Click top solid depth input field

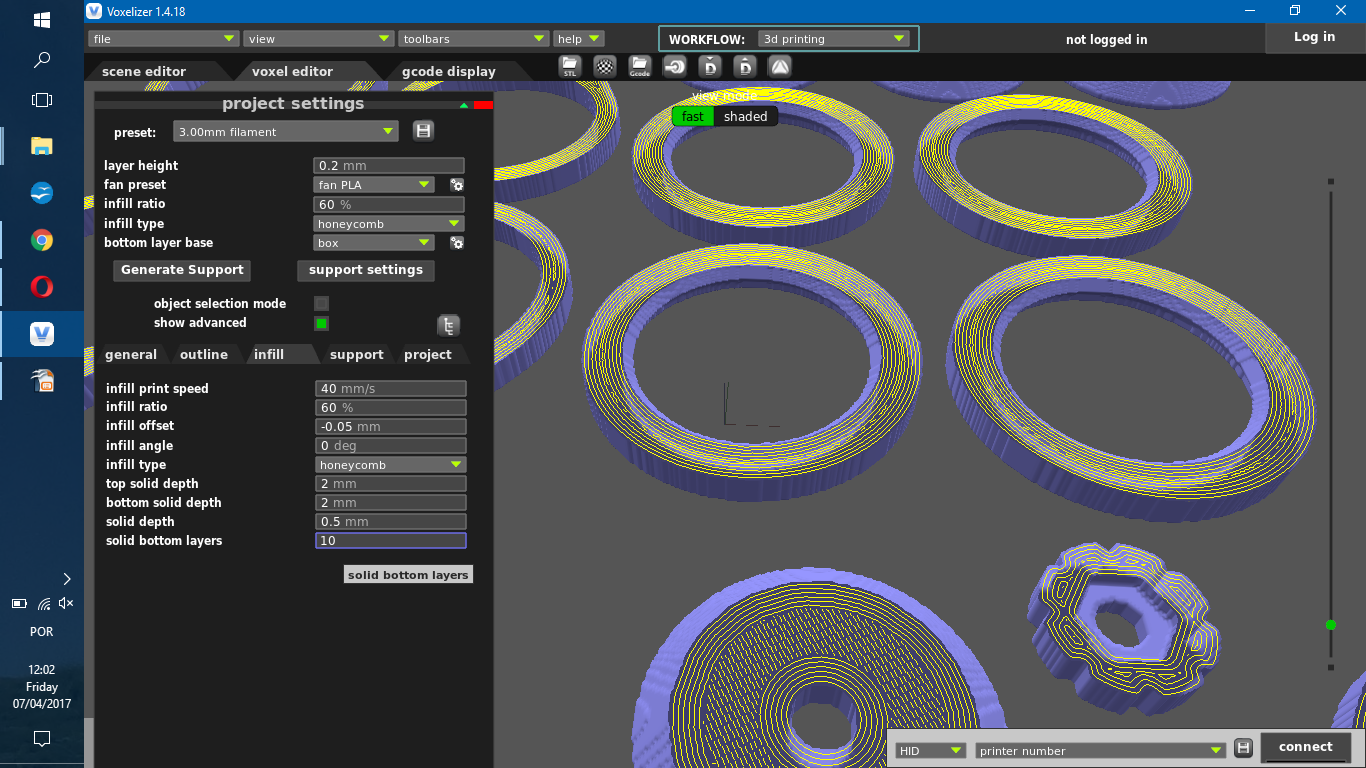[391, 484]
